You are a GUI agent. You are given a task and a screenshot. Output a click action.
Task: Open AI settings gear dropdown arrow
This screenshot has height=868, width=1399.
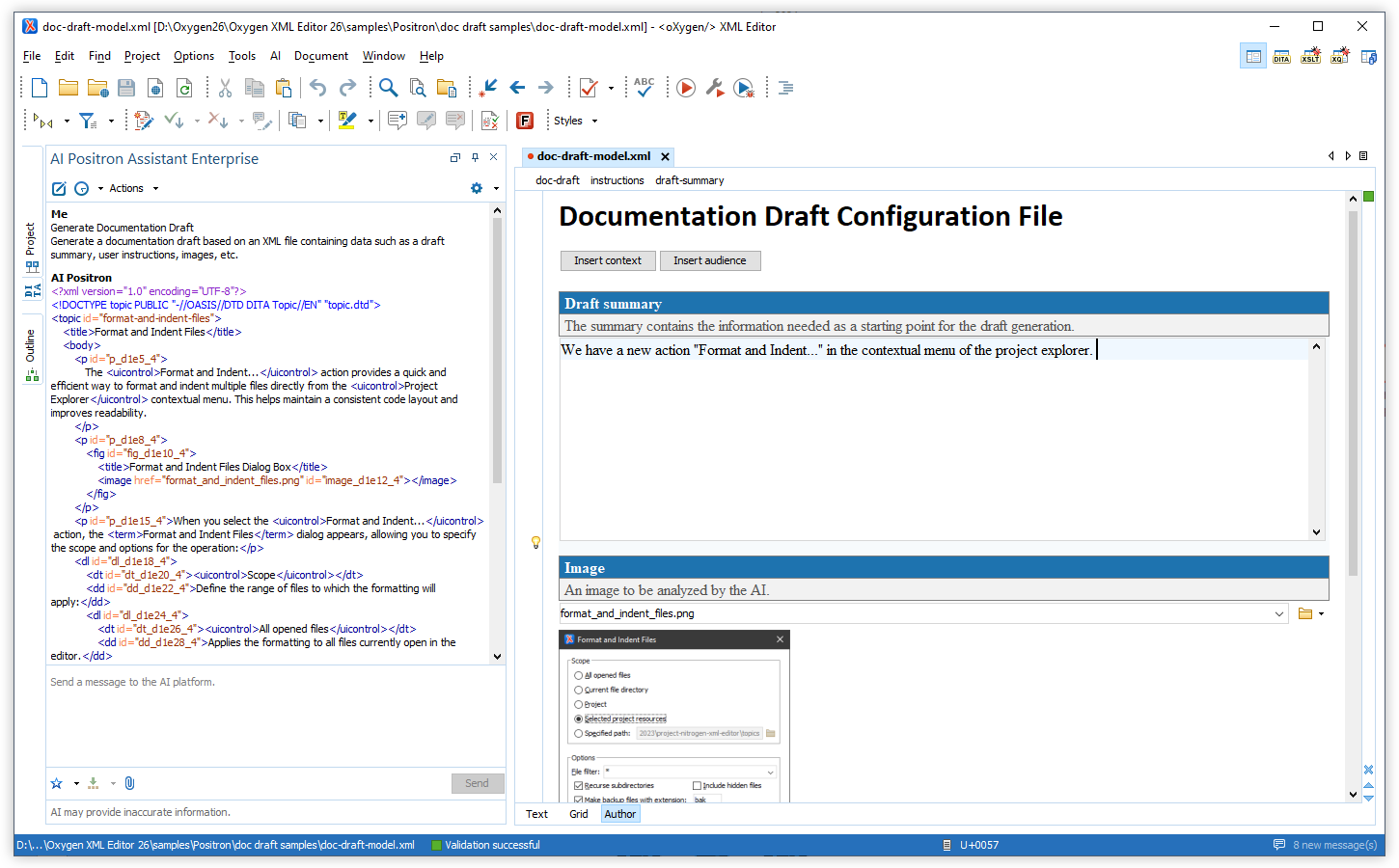click(x=496, y=188)
